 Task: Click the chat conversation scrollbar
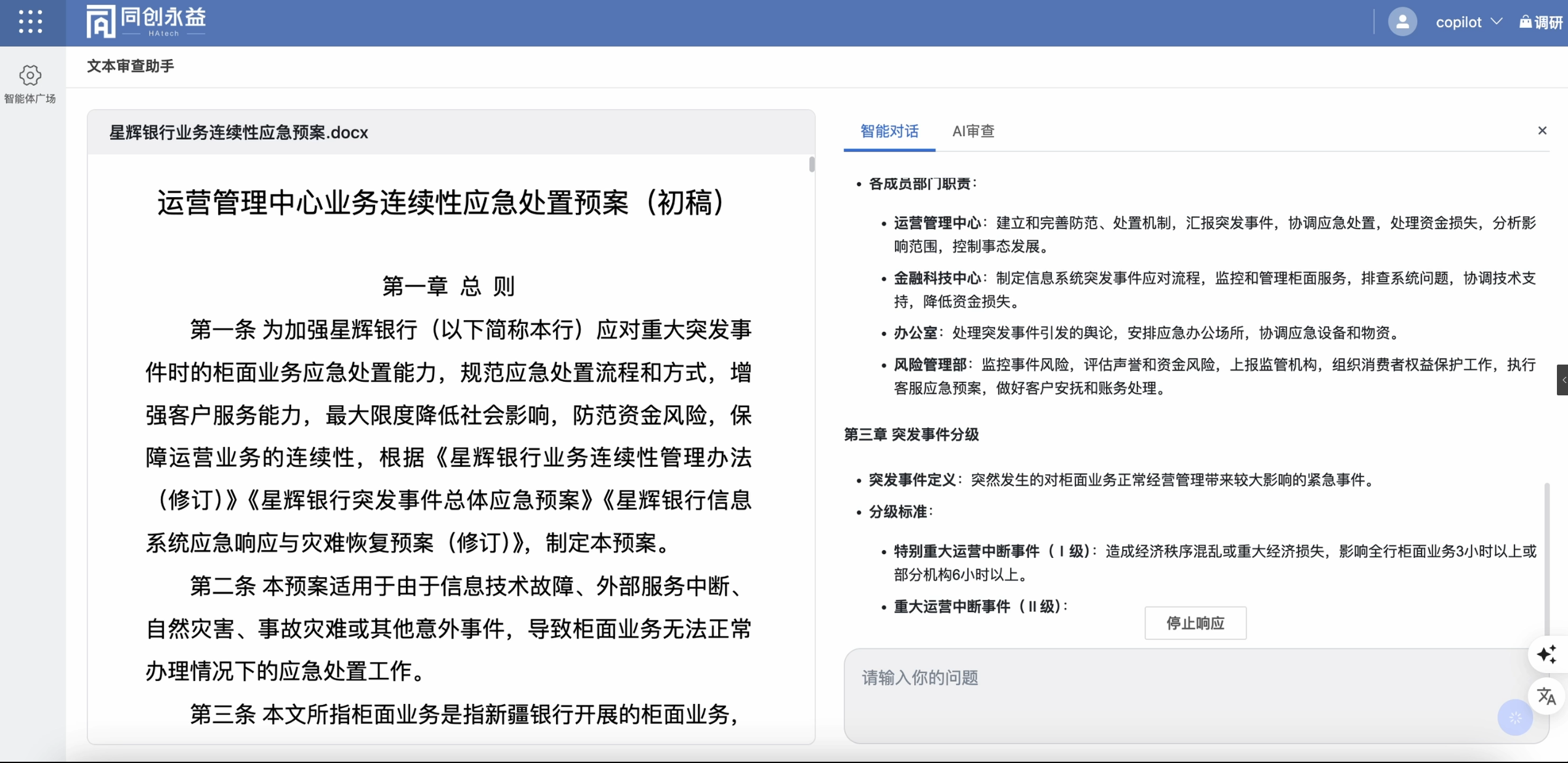coord(1546,554)
